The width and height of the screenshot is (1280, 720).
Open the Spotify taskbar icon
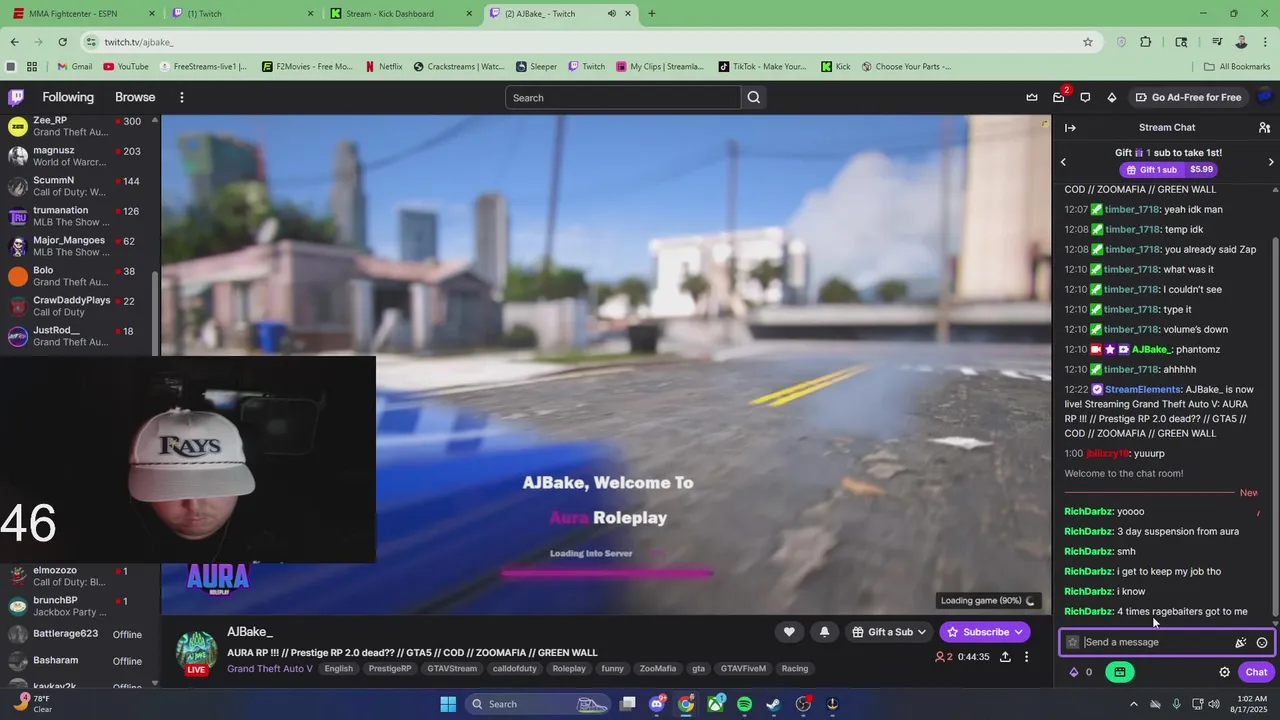[x=745, y=704]
